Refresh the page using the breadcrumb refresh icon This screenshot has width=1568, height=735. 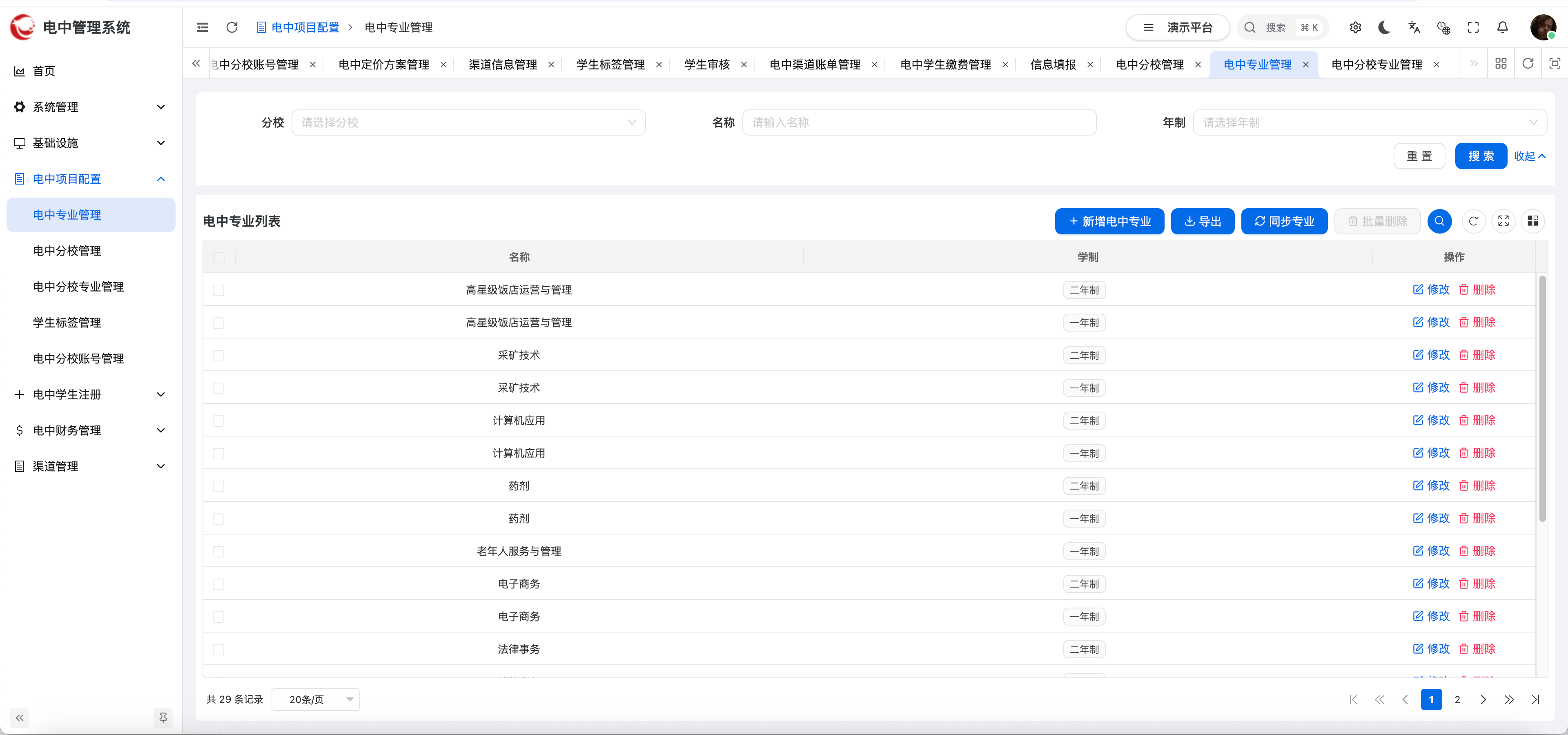tap(231, 27)
